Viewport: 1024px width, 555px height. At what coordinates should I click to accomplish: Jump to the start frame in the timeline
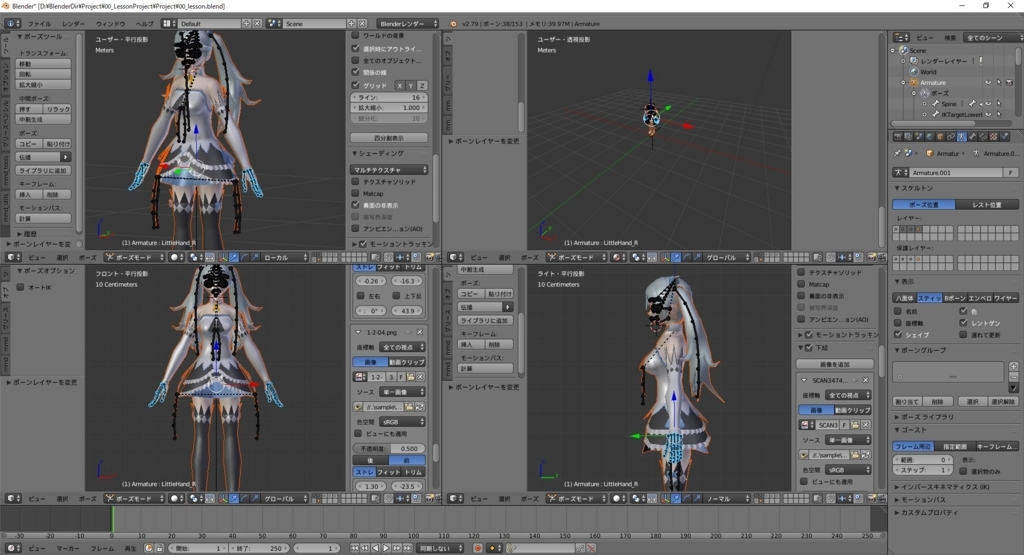click(x=355, y=548)
